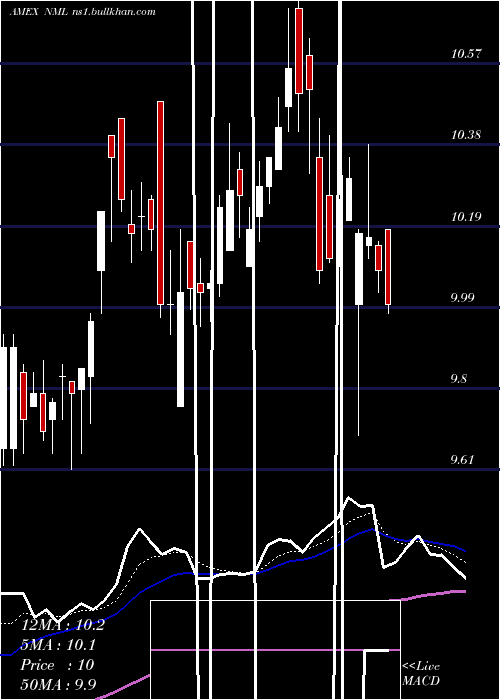The width and height of the screenshot is (500, 700).
Task: Click the 9.8 price level label
Action: [459, 379]
